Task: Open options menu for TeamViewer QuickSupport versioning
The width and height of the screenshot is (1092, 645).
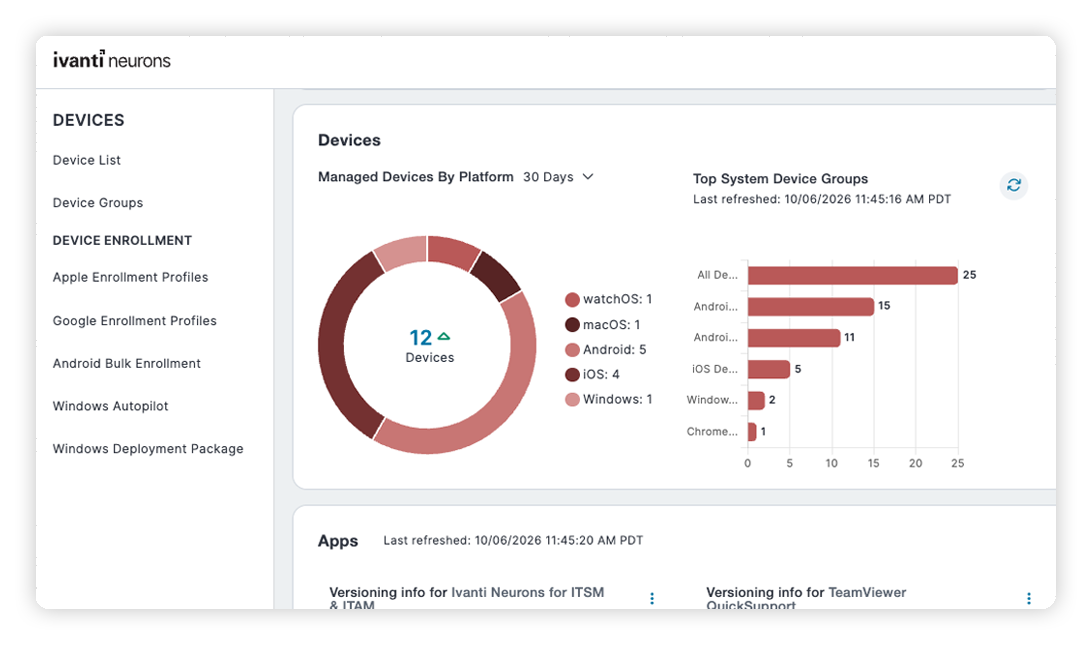Action: (1029, 598)
